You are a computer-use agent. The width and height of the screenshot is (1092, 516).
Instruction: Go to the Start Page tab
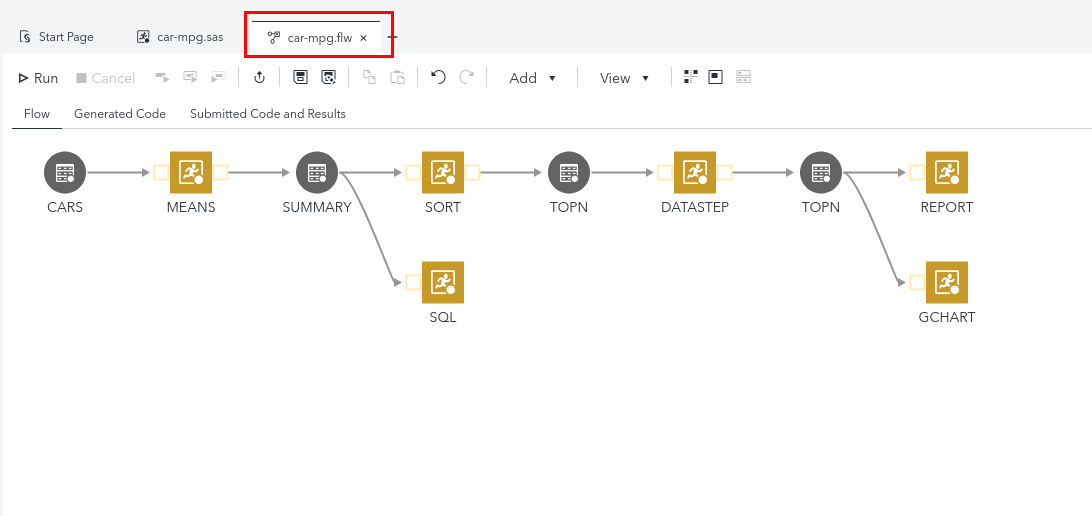tap(57, 37)
